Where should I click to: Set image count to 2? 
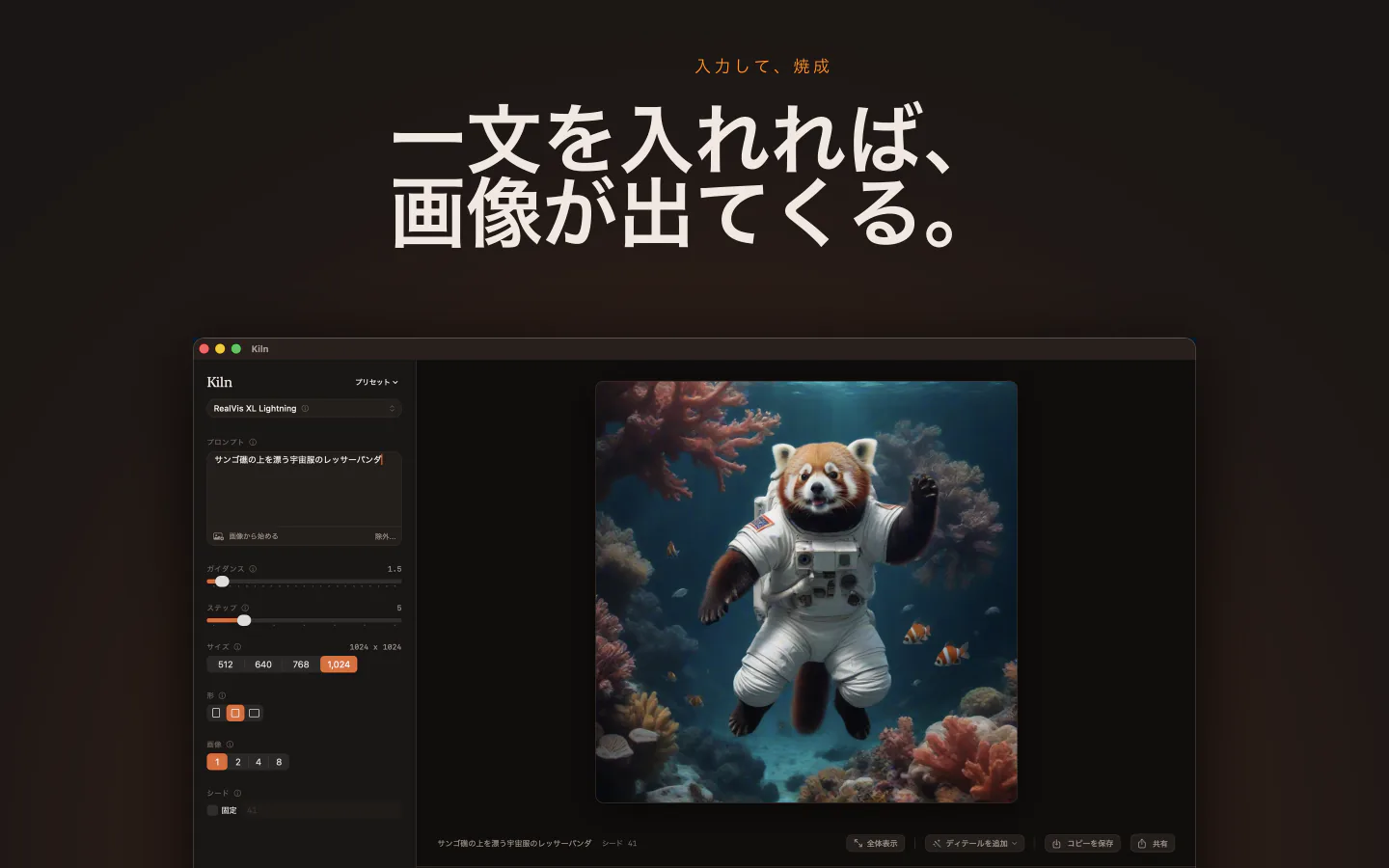point(238,762)
